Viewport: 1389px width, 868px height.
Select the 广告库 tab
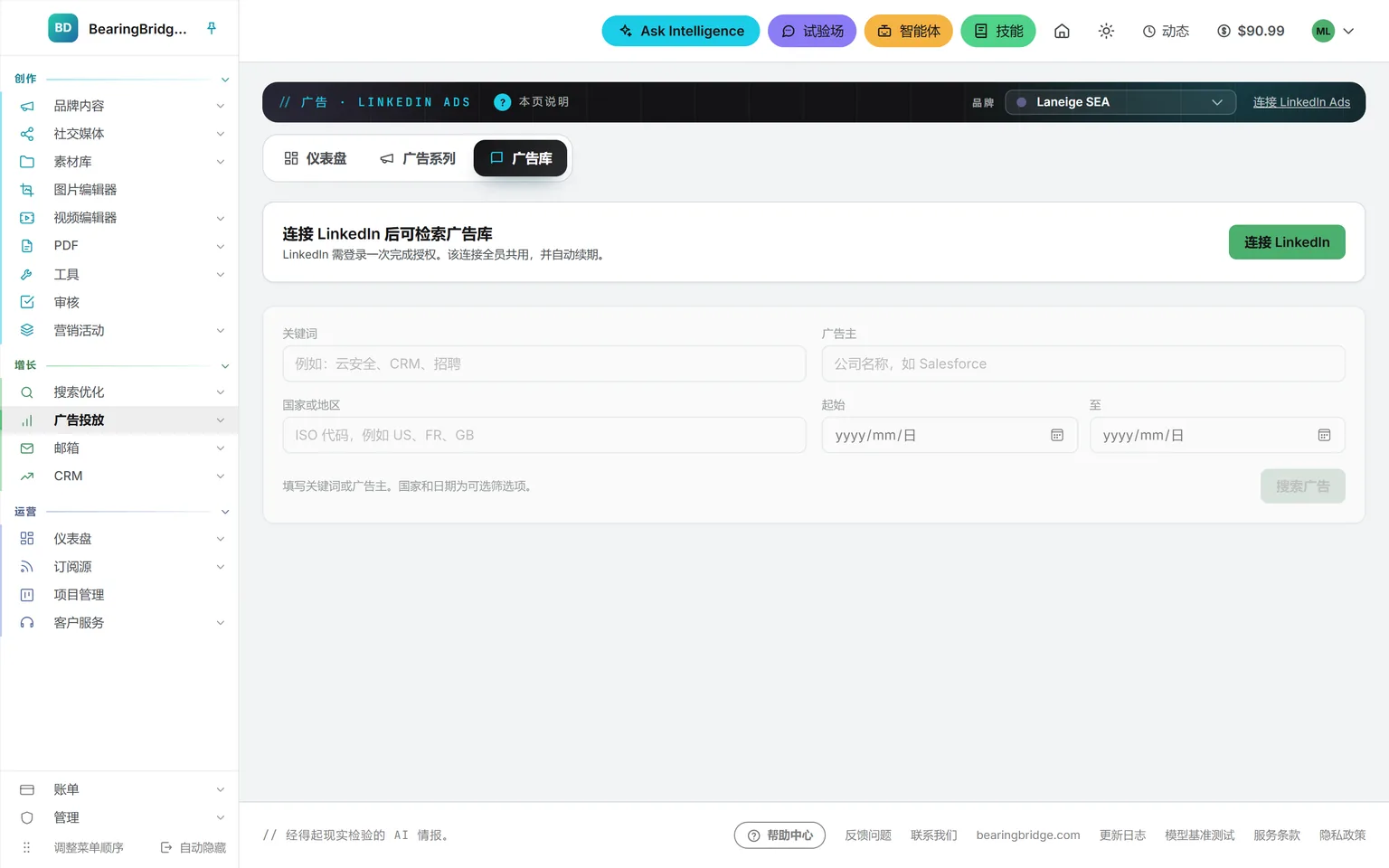point(521,158)
